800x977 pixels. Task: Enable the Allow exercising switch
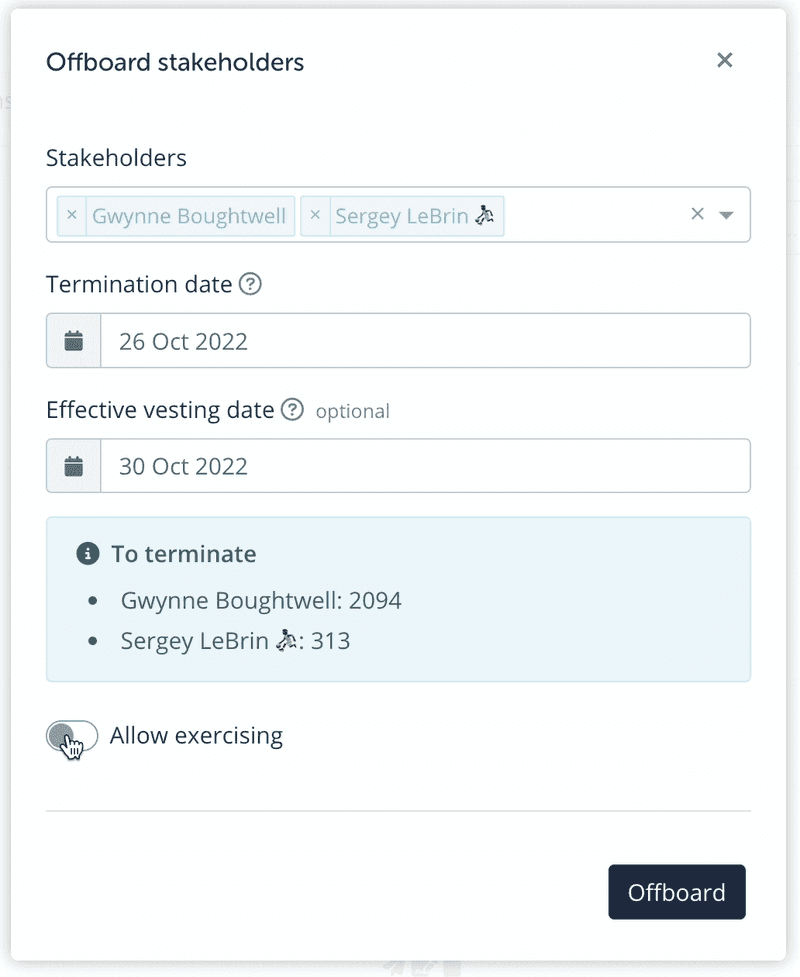pyautogui.click(x=72, y=737)
